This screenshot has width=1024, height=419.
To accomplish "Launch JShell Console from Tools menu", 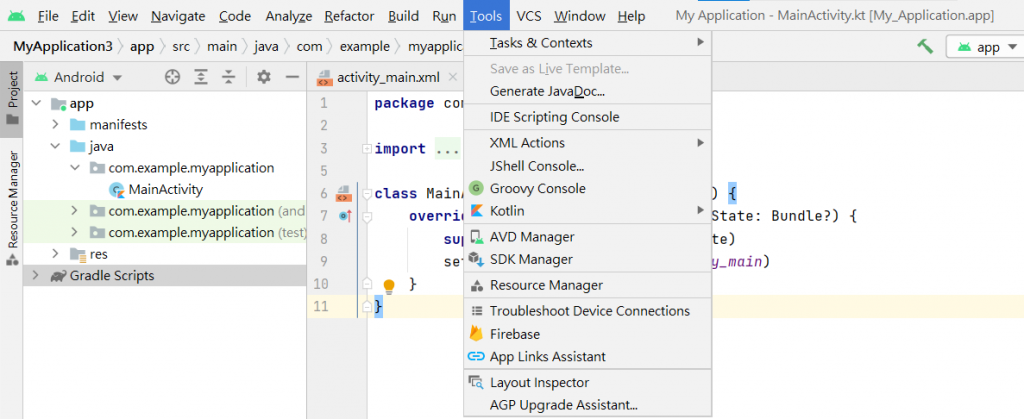I will (x=587, y=166).
